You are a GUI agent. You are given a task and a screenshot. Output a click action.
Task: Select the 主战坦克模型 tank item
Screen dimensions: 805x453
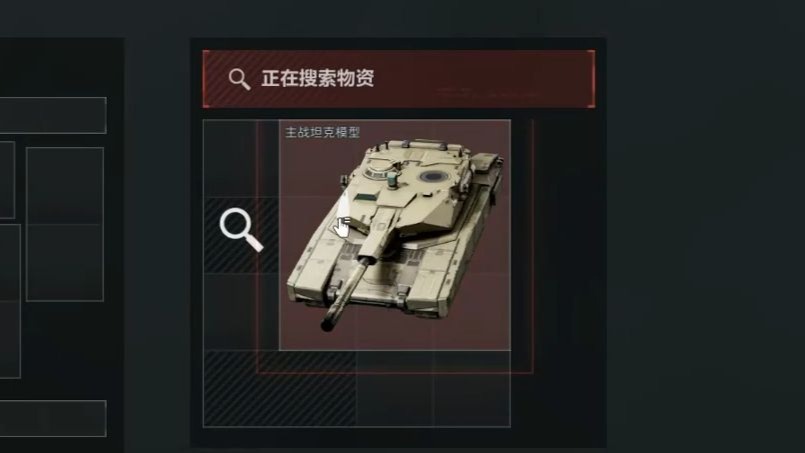pos(395,235)
